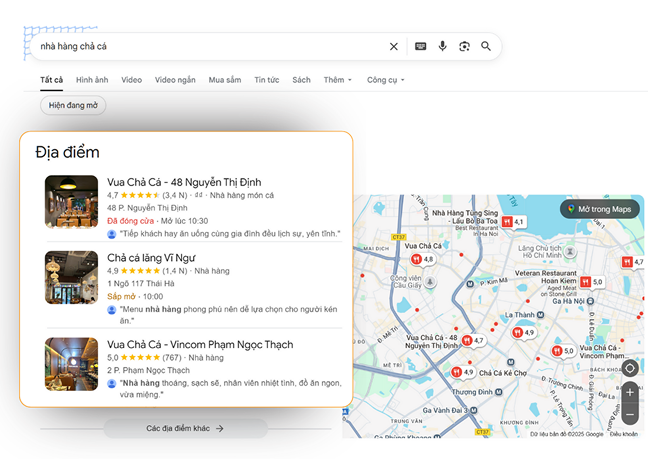This screenshot has width=648, height=469.
Task: Click the Địa điểm heading
Action: [67, 152]
